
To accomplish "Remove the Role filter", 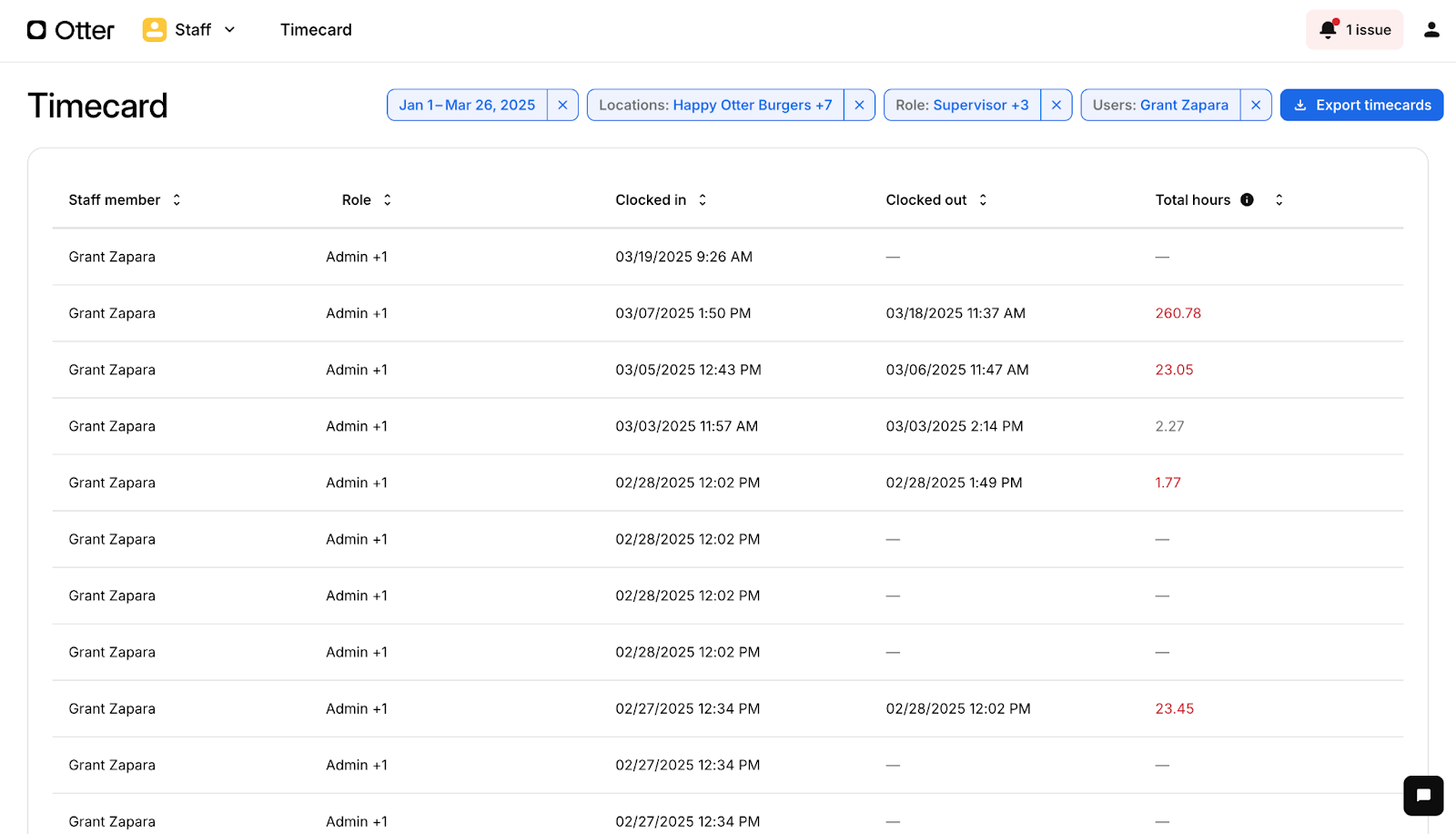I will point(1056,105).
